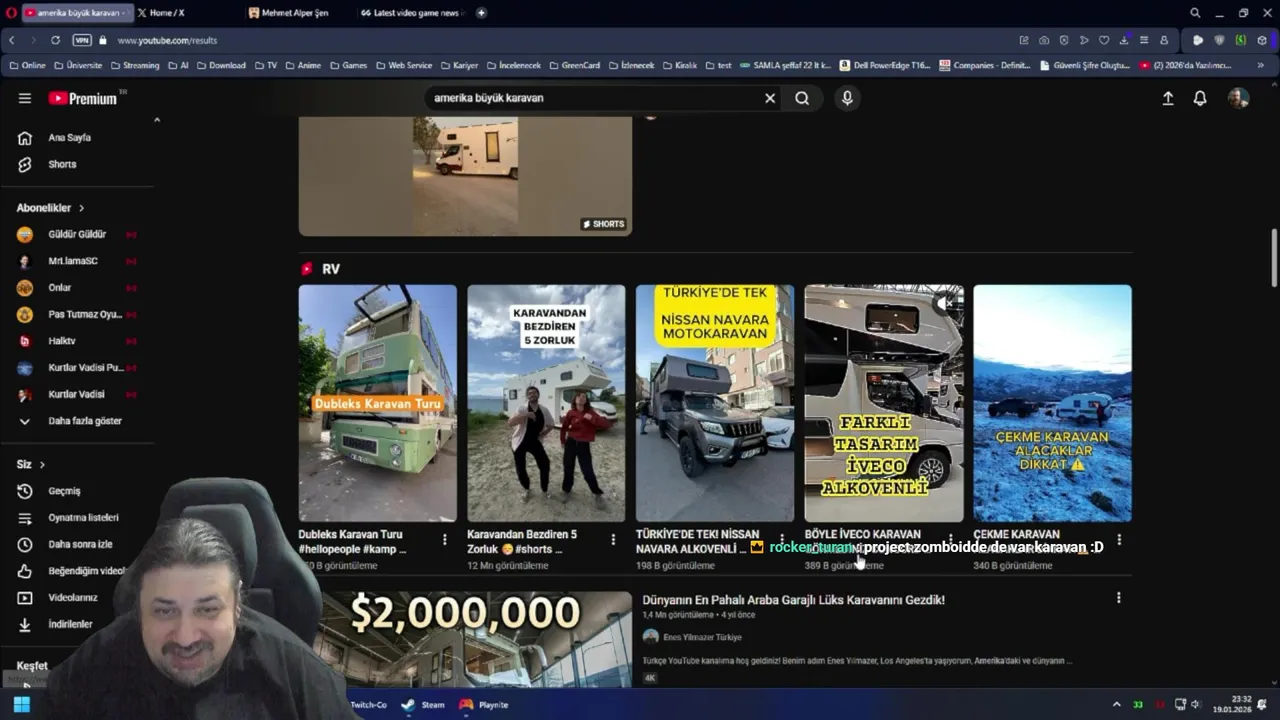Screen dimensions: 1280x720
Task: Open Dell PowerEdge T16 bookmark
Action: click(x=885, y=65)
